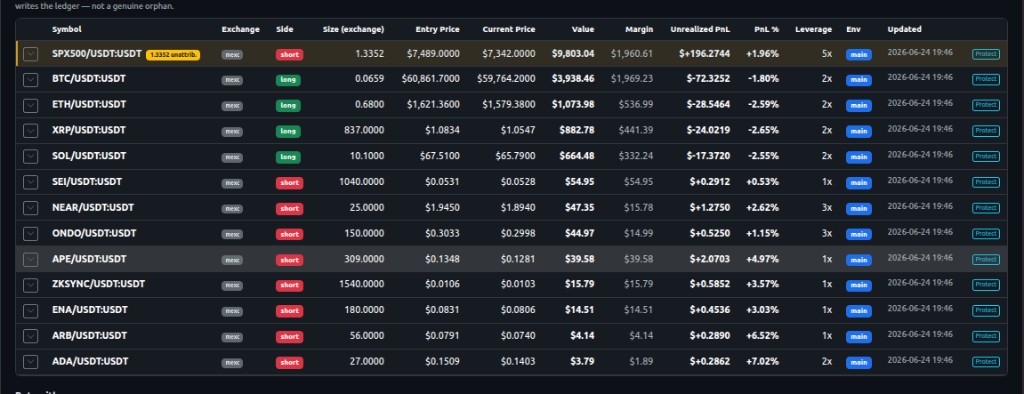The width and height of the screenshot is (1024, 394).
Task: Sort by the Current Price column header
Action: pyautogui.click(x=509, y=29)
